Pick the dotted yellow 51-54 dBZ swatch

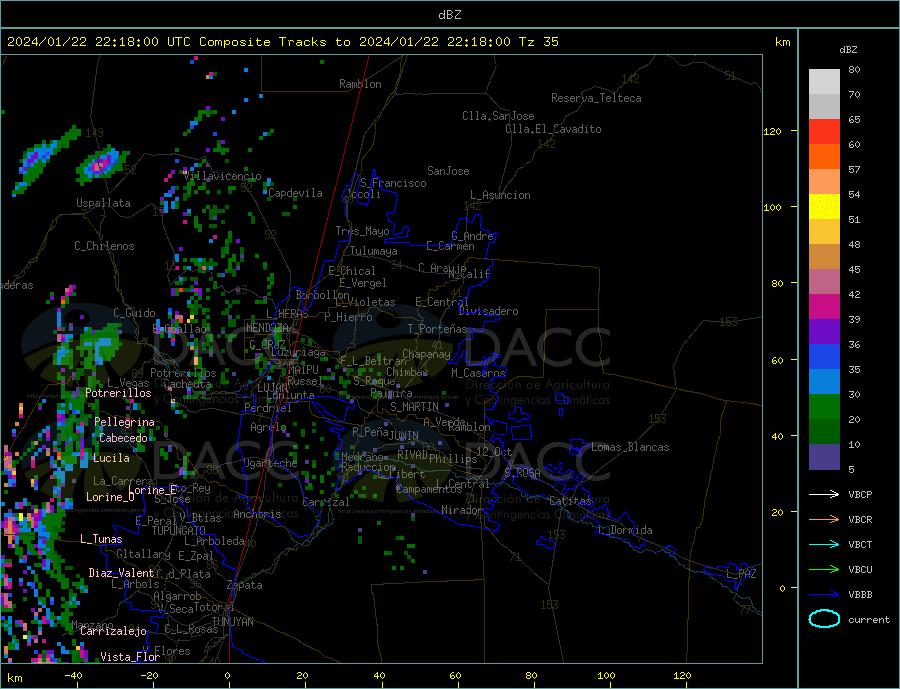[x=824, y=207]
